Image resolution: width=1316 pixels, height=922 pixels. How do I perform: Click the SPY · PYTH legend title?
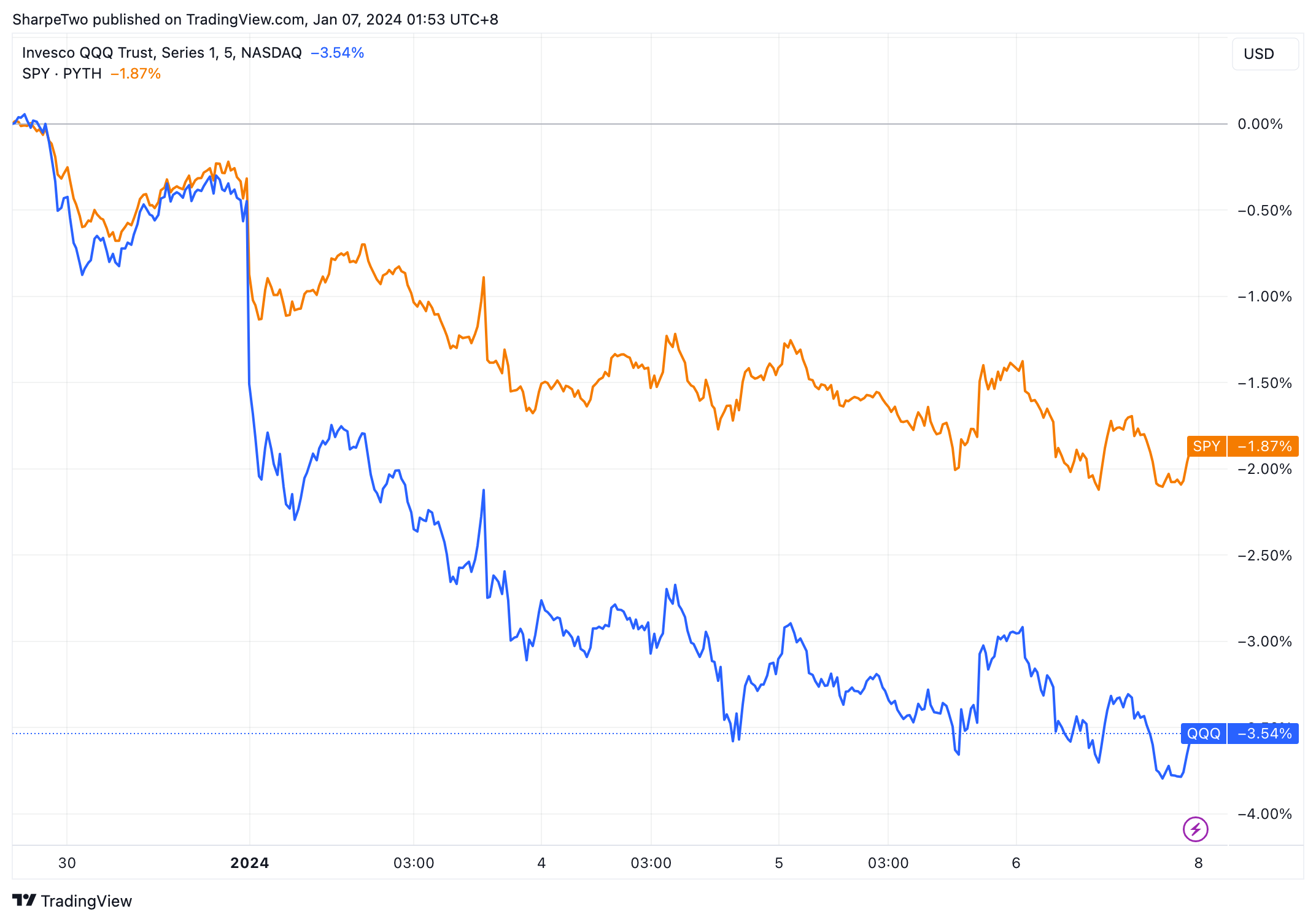[61, 74]
